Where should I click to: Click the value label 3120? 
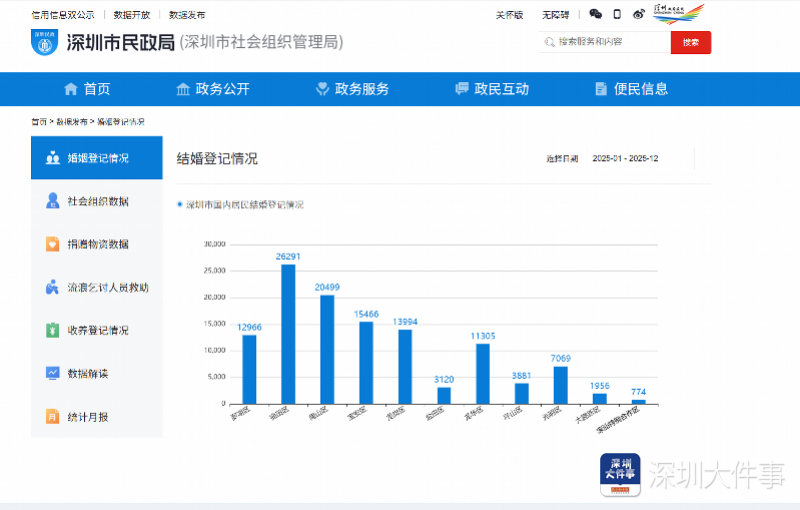click(x=444, y=379)
